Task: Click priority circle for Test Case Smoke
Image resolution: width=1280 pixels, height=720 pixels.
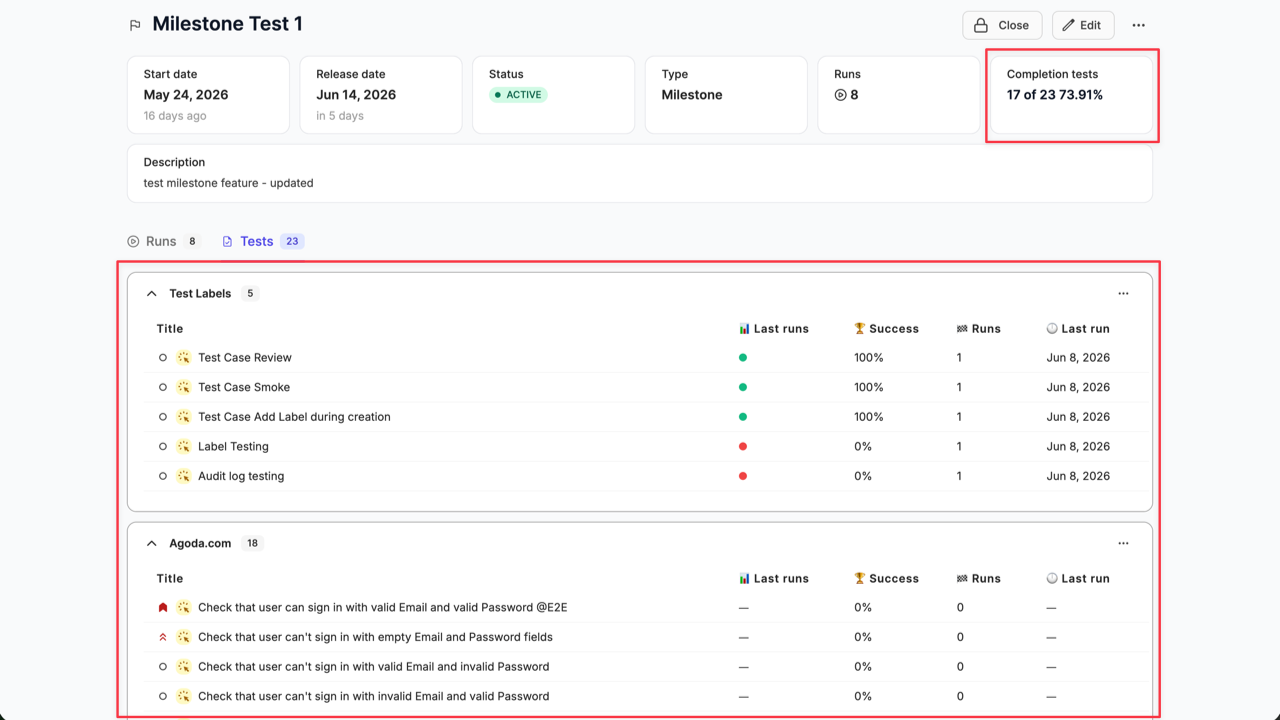Action: tap(163, 387)
